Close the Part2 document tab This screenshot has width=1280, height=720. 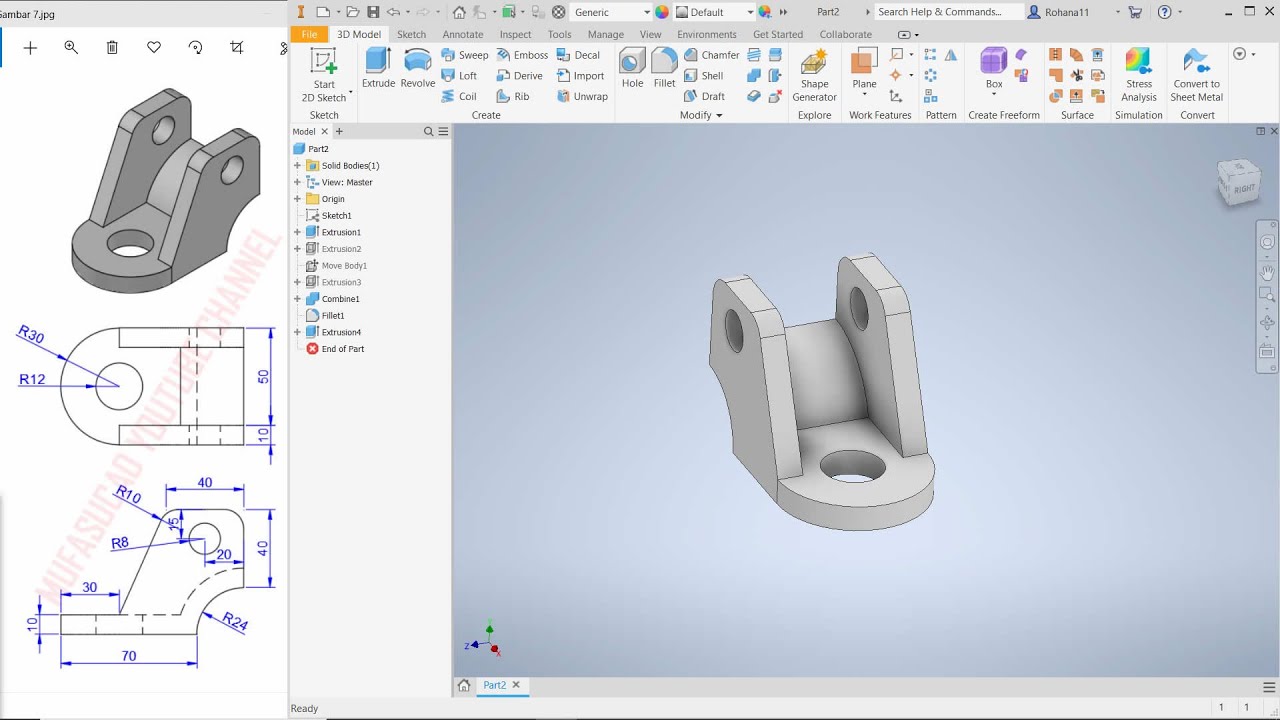[516, 685]
